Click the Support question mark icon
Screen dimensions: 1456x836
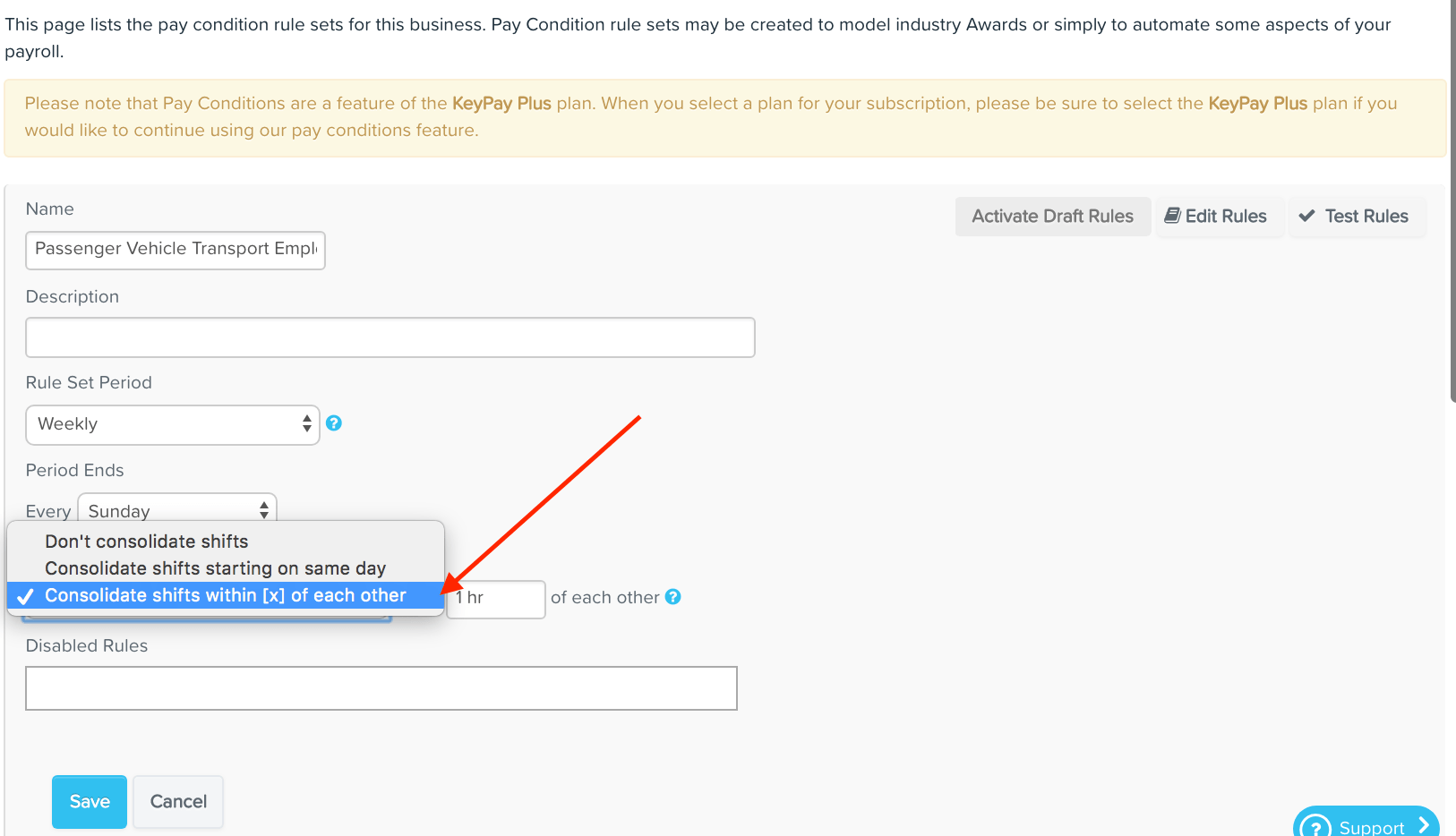[1316, 827]
